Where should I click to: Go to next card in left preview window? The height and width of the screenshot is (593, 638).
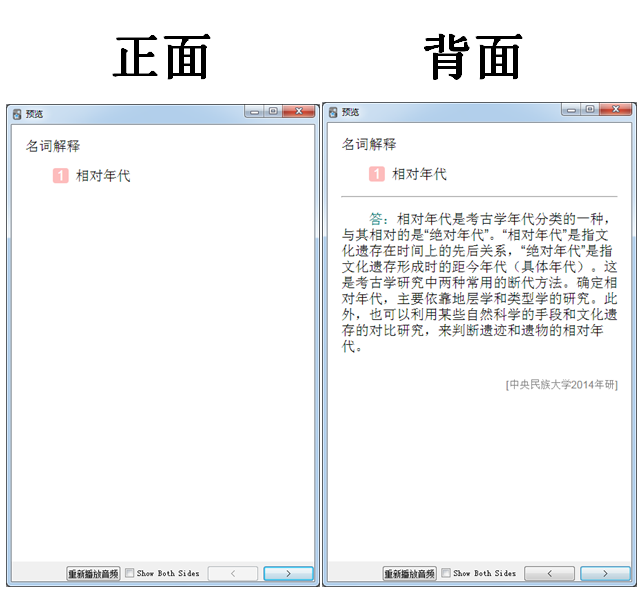(288, 573)
